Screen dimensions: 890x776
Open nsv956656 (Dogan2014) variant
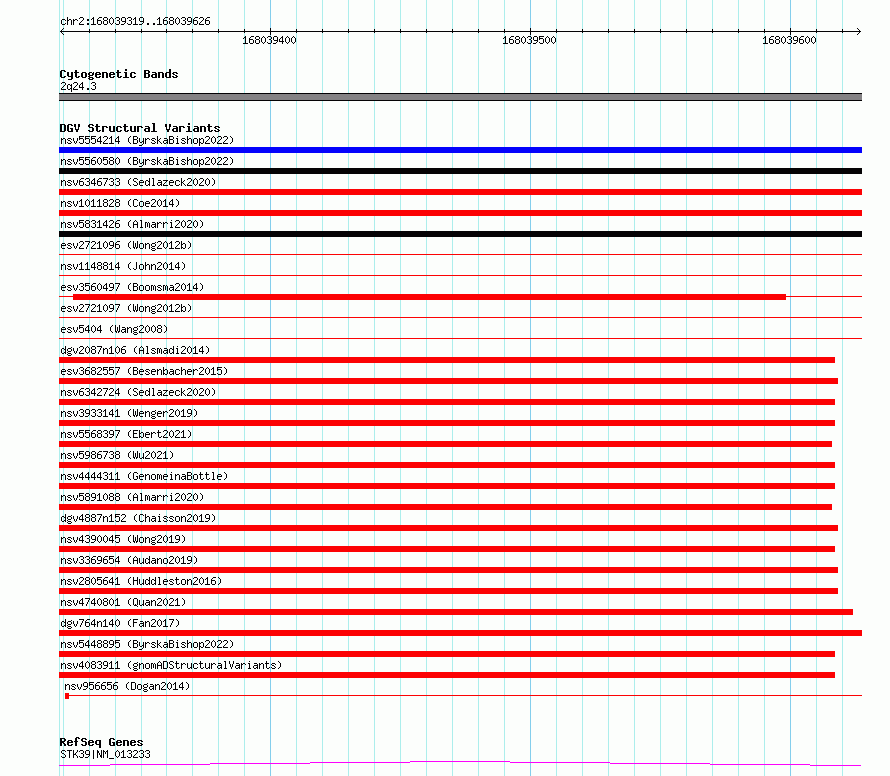pyautogui.click(x=127, y=686)
